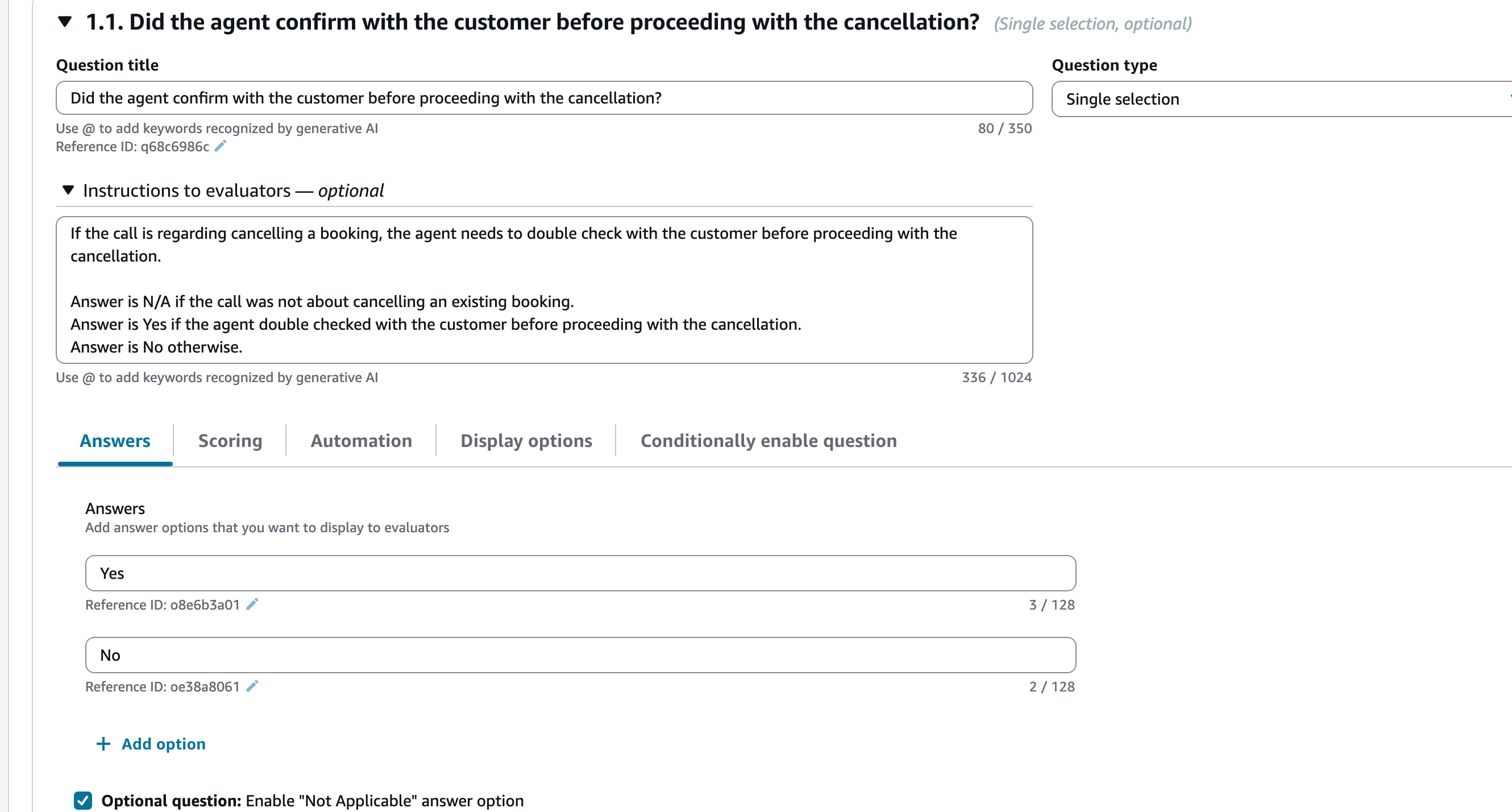Screen dimensions: 1512x812
Task: Click the Add option link
Action: [163, 744]
